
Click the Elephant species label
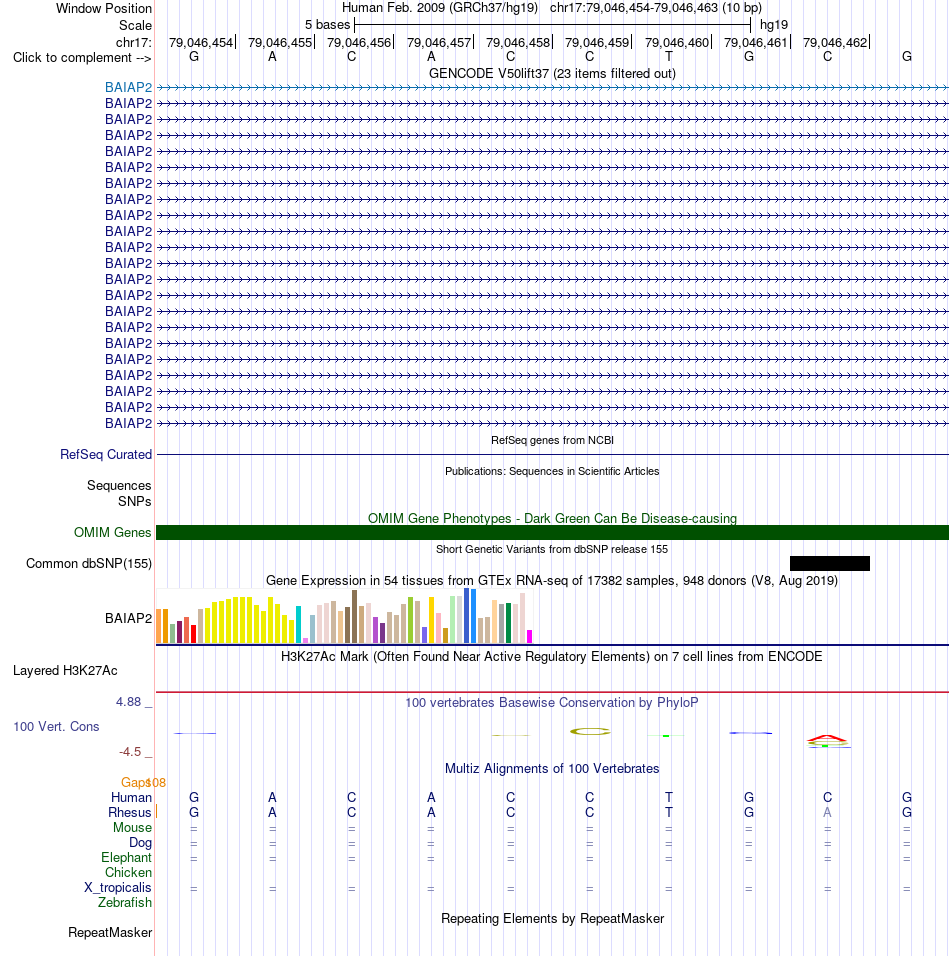126,857
